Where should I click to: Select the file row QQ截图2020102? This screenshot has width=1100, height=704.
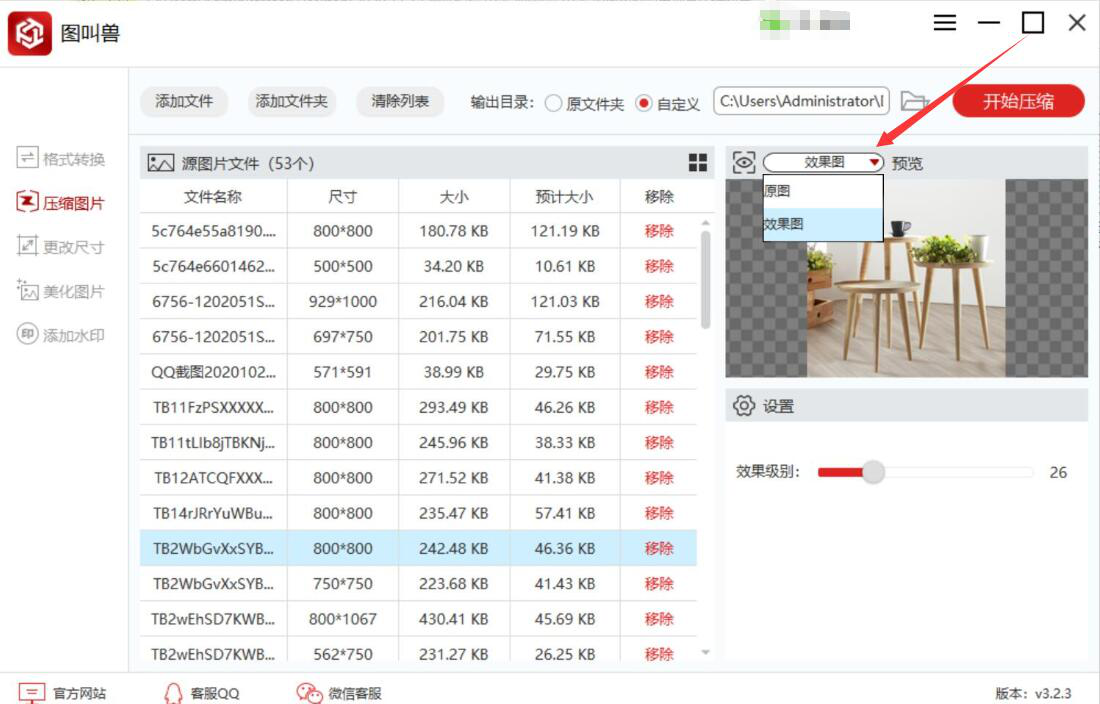point(418,372)
